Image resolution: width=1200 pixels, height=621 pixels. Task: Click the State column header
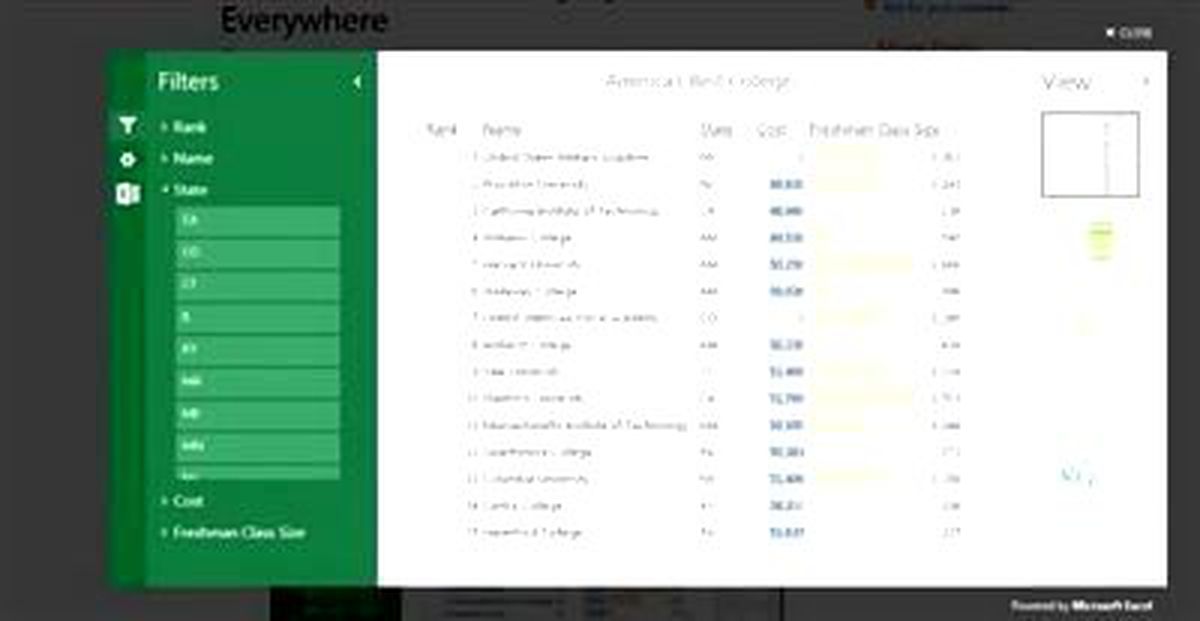[716, 130]
